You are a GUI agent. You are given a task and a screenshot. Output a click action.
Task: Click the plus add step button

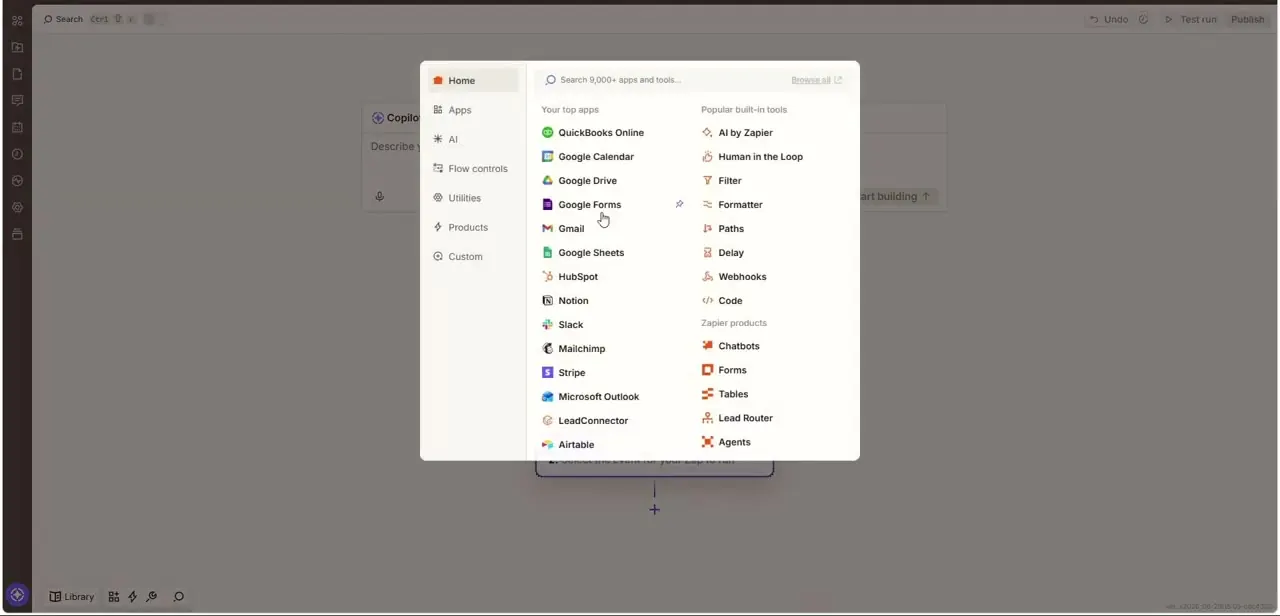(654, 509)
